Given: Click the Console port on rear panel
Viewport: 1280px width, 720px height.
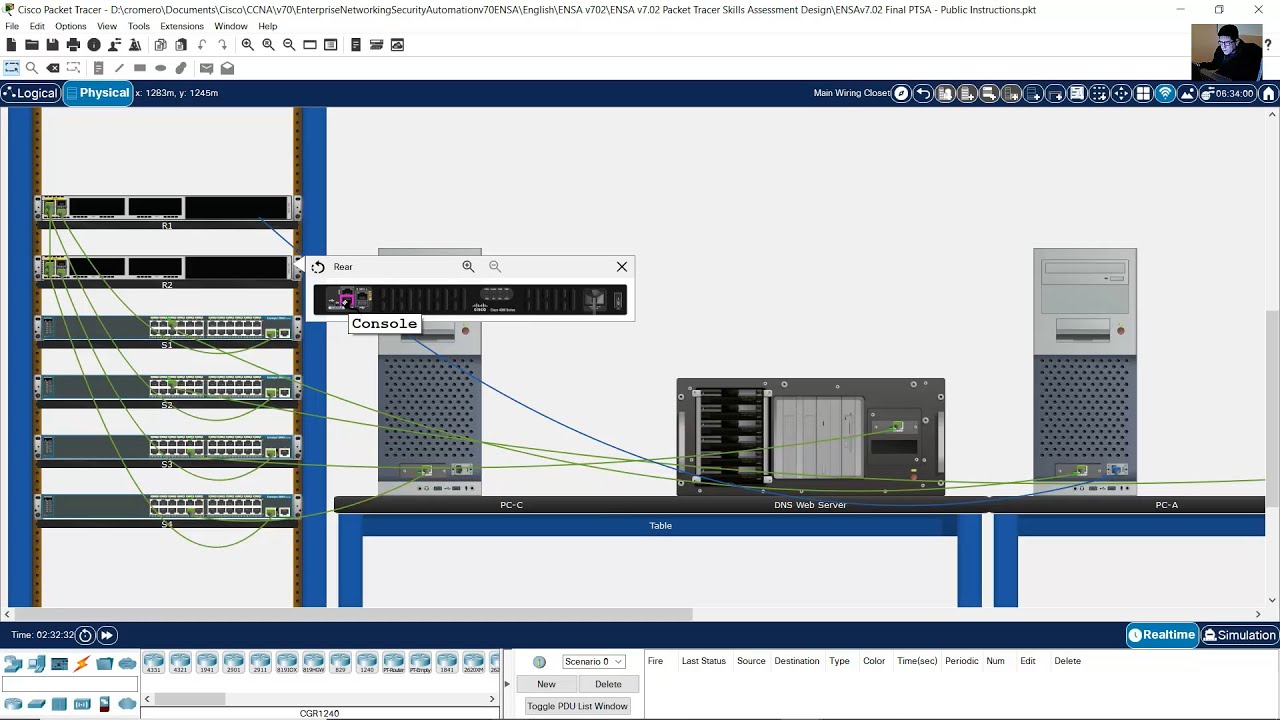Looking at the screenshot, I should (x=347, y=301).
